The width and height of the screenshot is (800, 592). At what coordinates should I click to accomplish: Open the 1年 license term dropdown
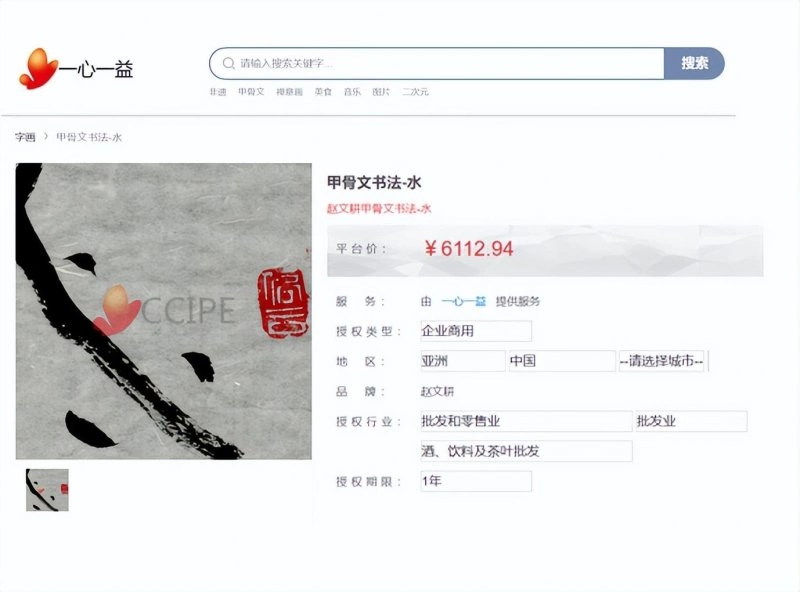(476, 481)
